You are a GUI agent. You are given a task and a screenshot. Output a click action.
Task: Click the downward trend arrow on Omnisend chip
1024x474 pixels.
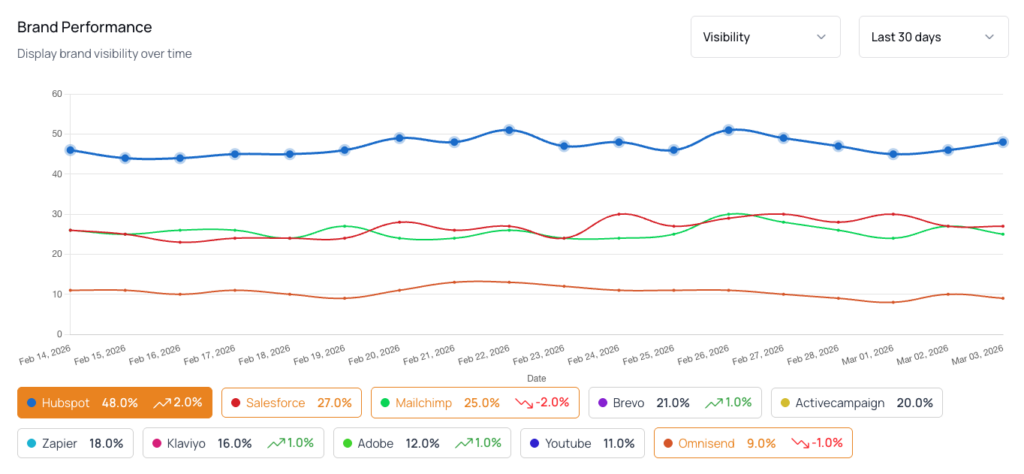801,443
